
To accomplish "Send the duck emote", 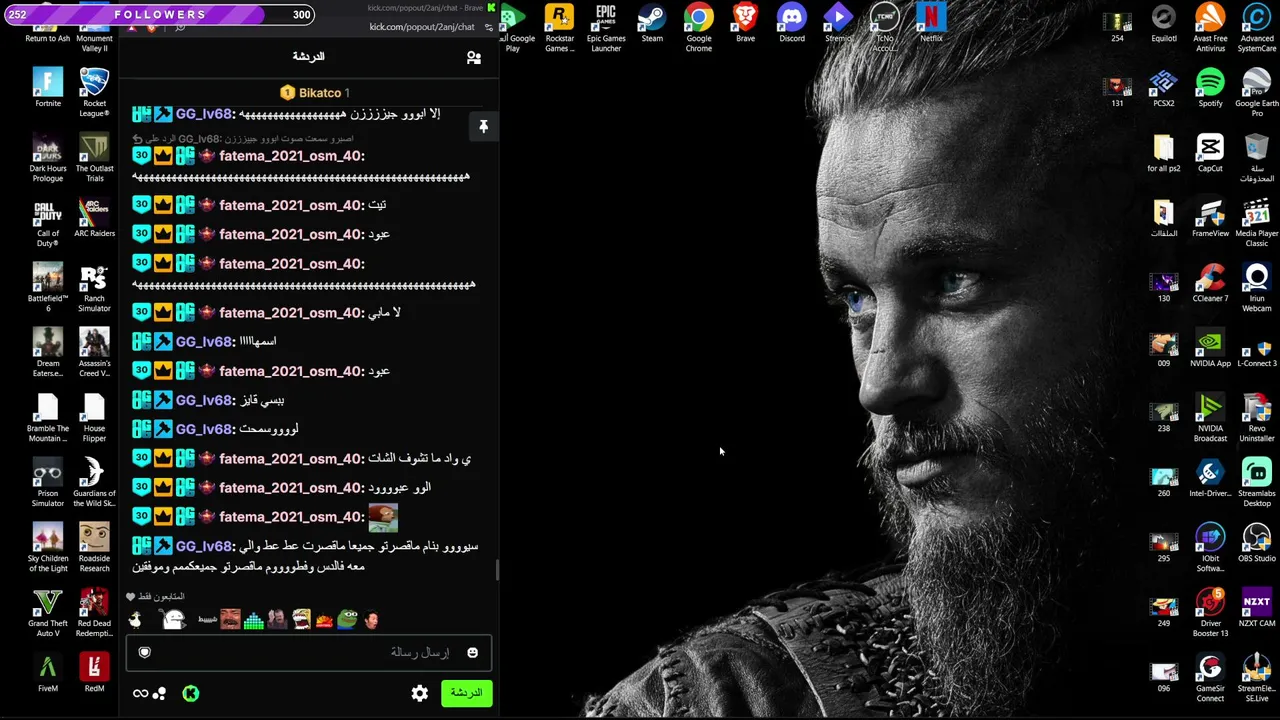I will [x=135, y=620].
